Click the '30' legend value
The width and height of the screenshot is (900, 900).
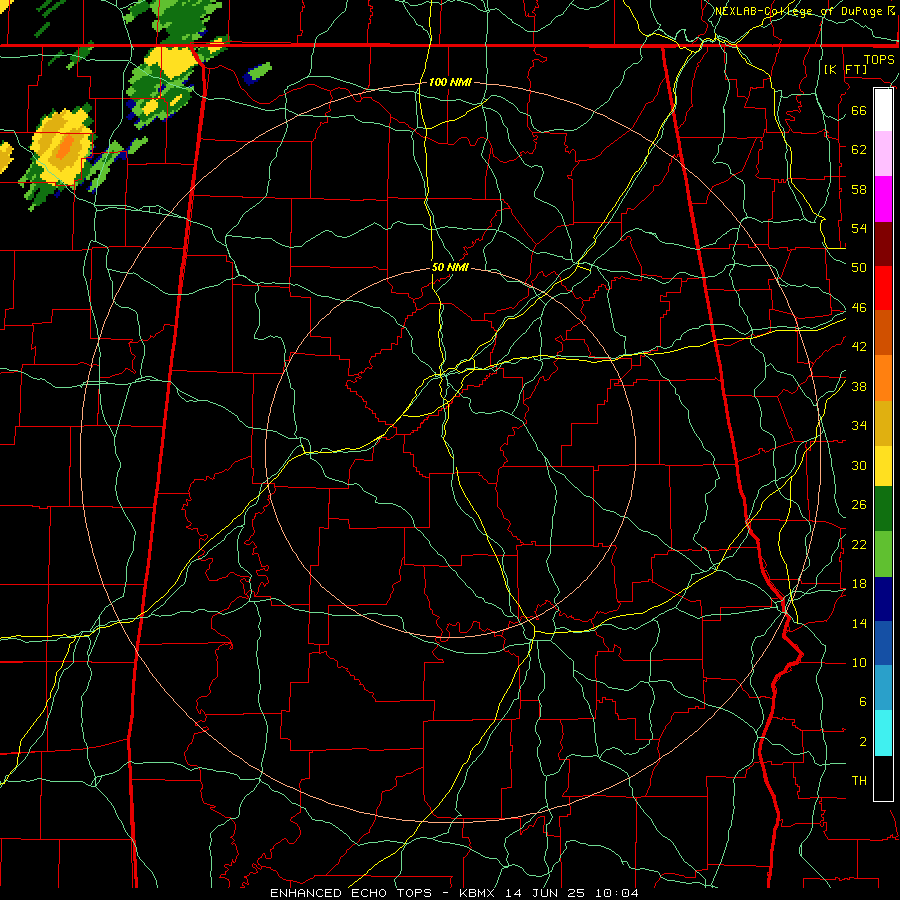(x=859, y=465)
